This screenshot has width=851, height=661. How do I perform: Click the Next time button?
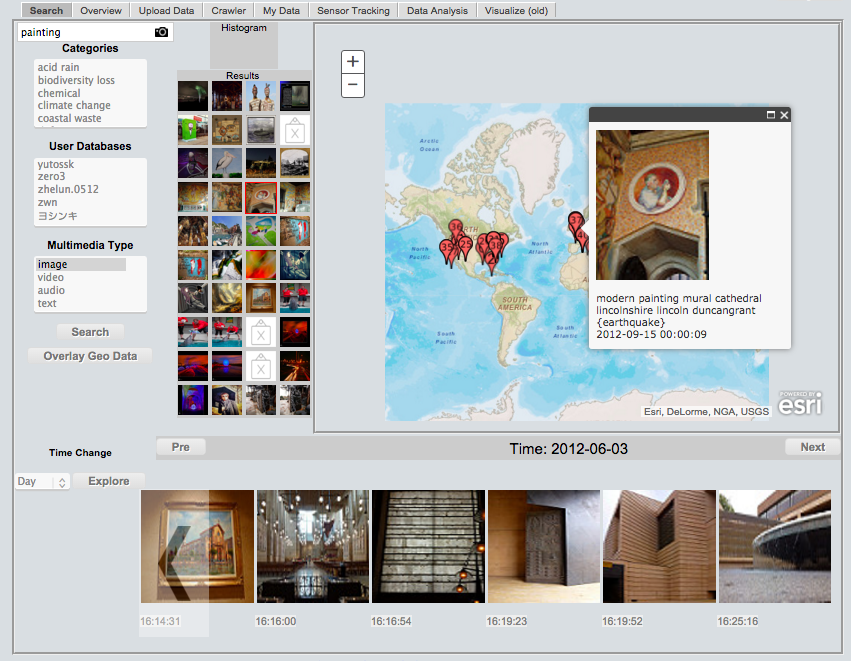coord(812,447)
